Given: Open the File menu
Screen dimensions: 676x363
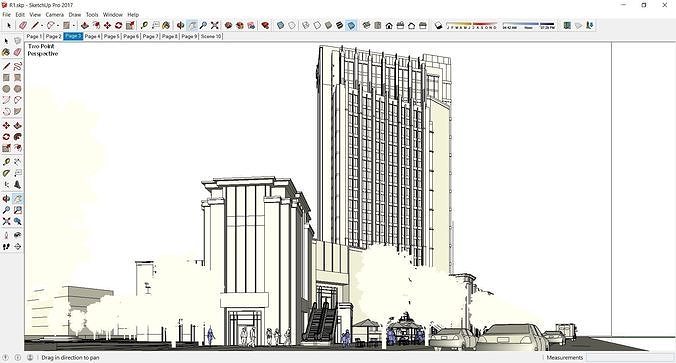Looking at the screenshot, I should [x=6, y=14].
